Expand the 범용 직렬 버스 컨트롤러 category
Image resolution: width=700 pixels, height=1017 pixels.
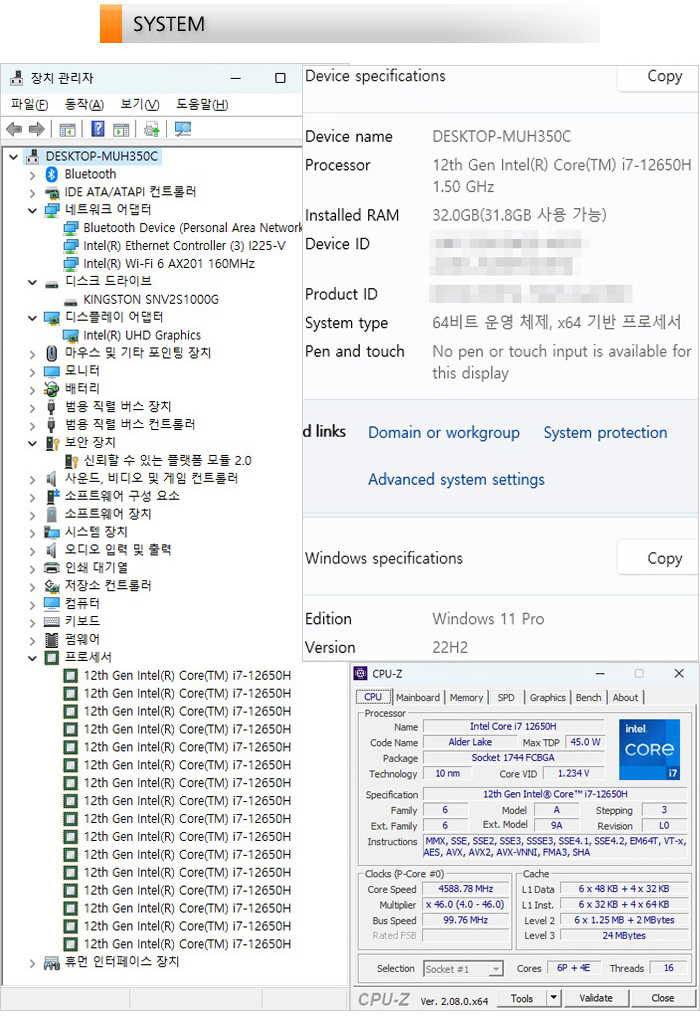pos(32,425)
